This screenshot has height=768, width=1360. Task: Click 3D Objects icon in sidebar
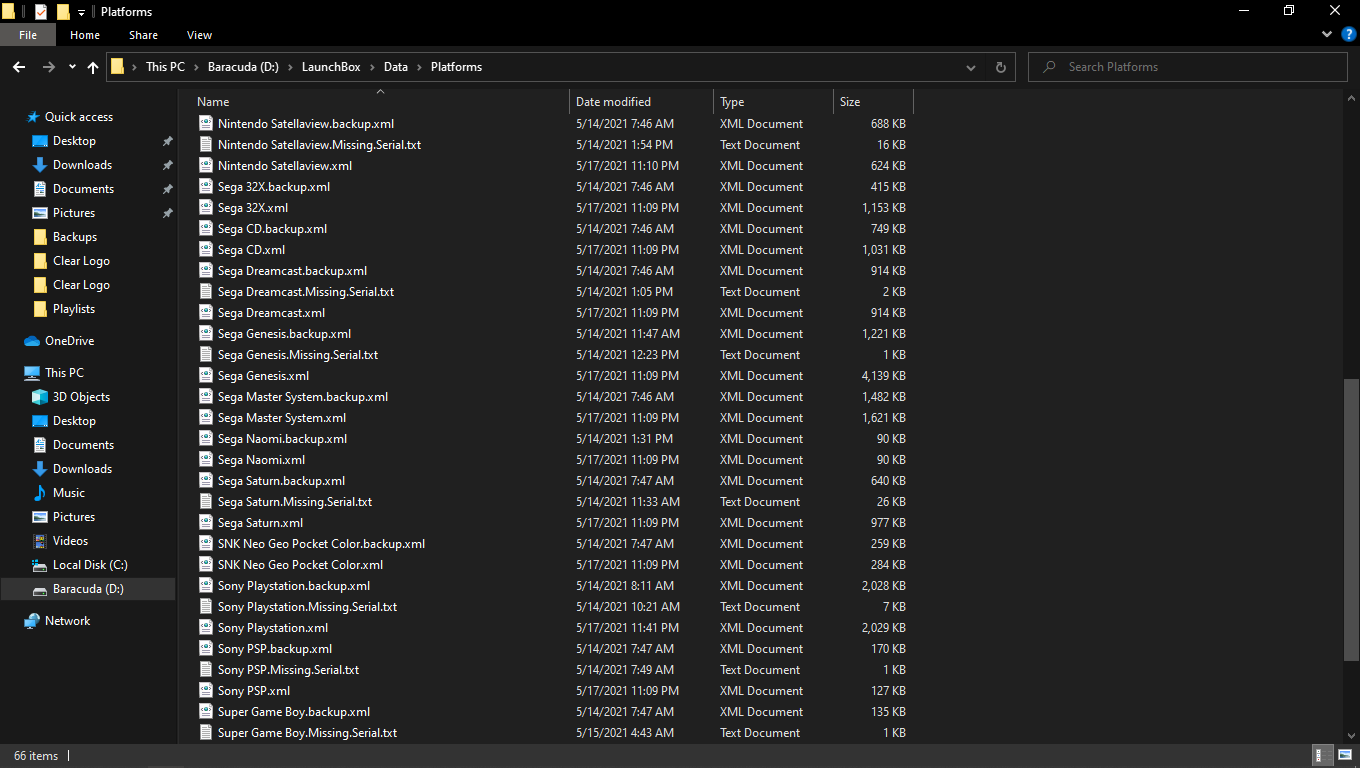[x=40, y=397]
